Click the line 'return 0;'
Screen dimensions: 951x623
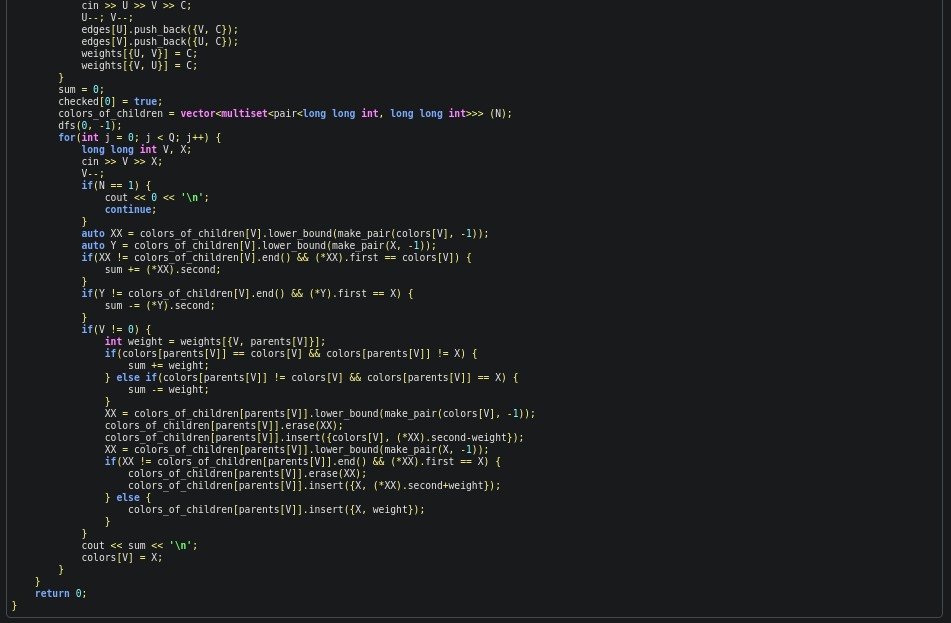point(61,594)
